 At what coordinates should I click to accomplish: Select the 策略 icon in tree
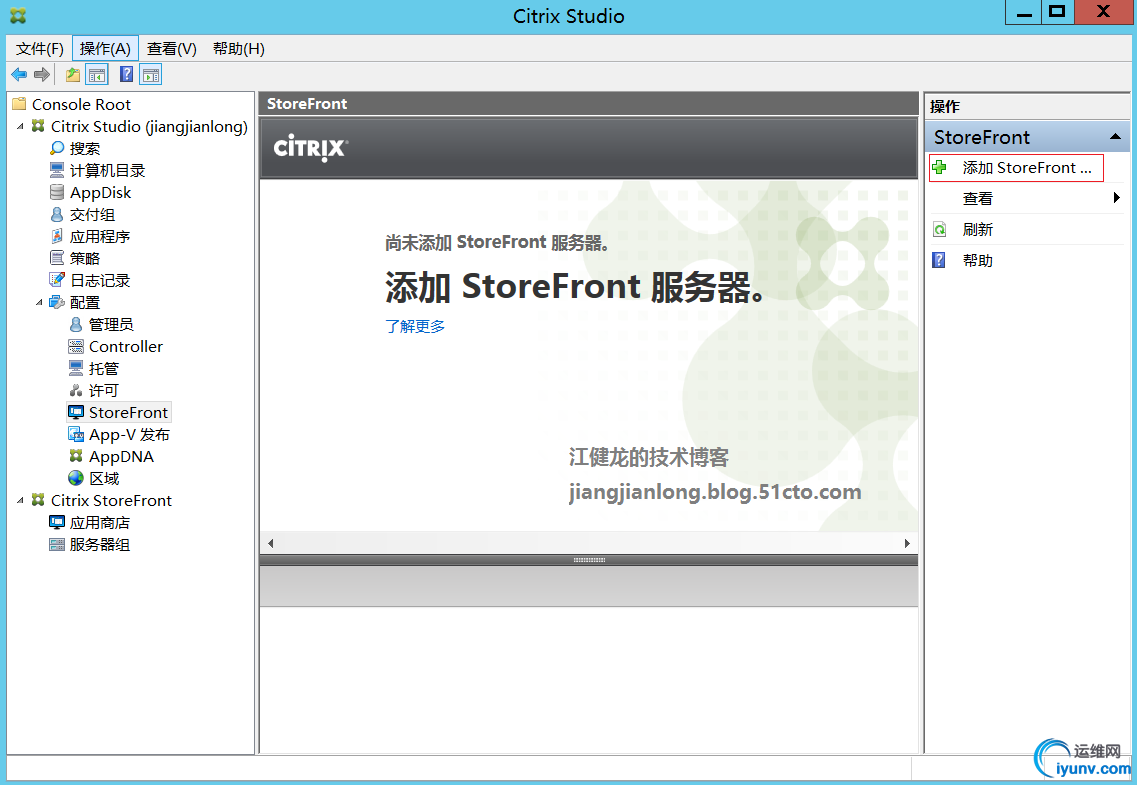57,258
